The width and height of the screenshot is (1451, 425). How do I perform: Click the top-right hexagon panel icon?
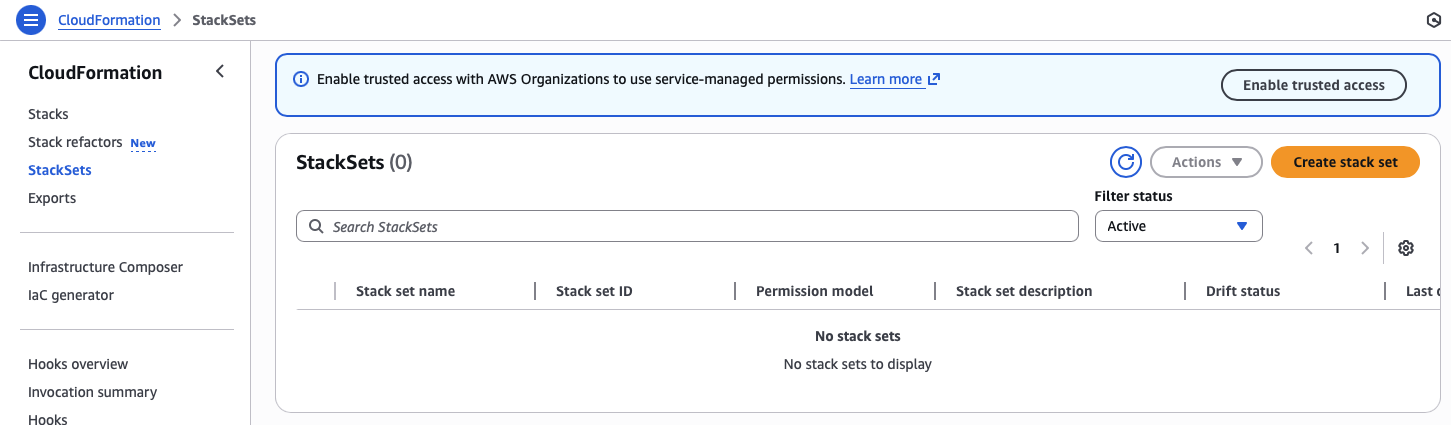(1432, 20)
